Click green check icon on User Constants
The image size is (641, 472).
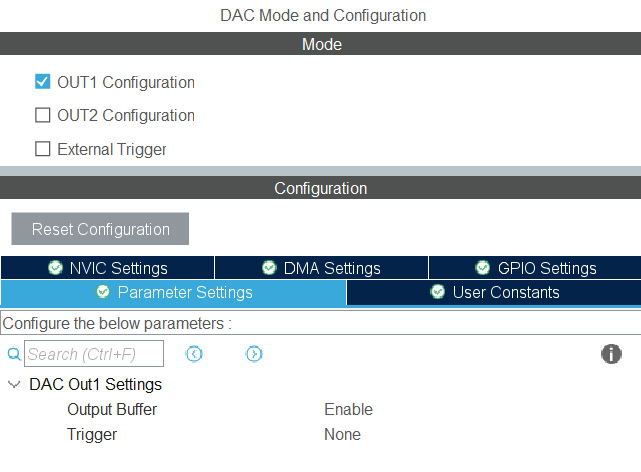pyautogui.click(x=437, y=292)
